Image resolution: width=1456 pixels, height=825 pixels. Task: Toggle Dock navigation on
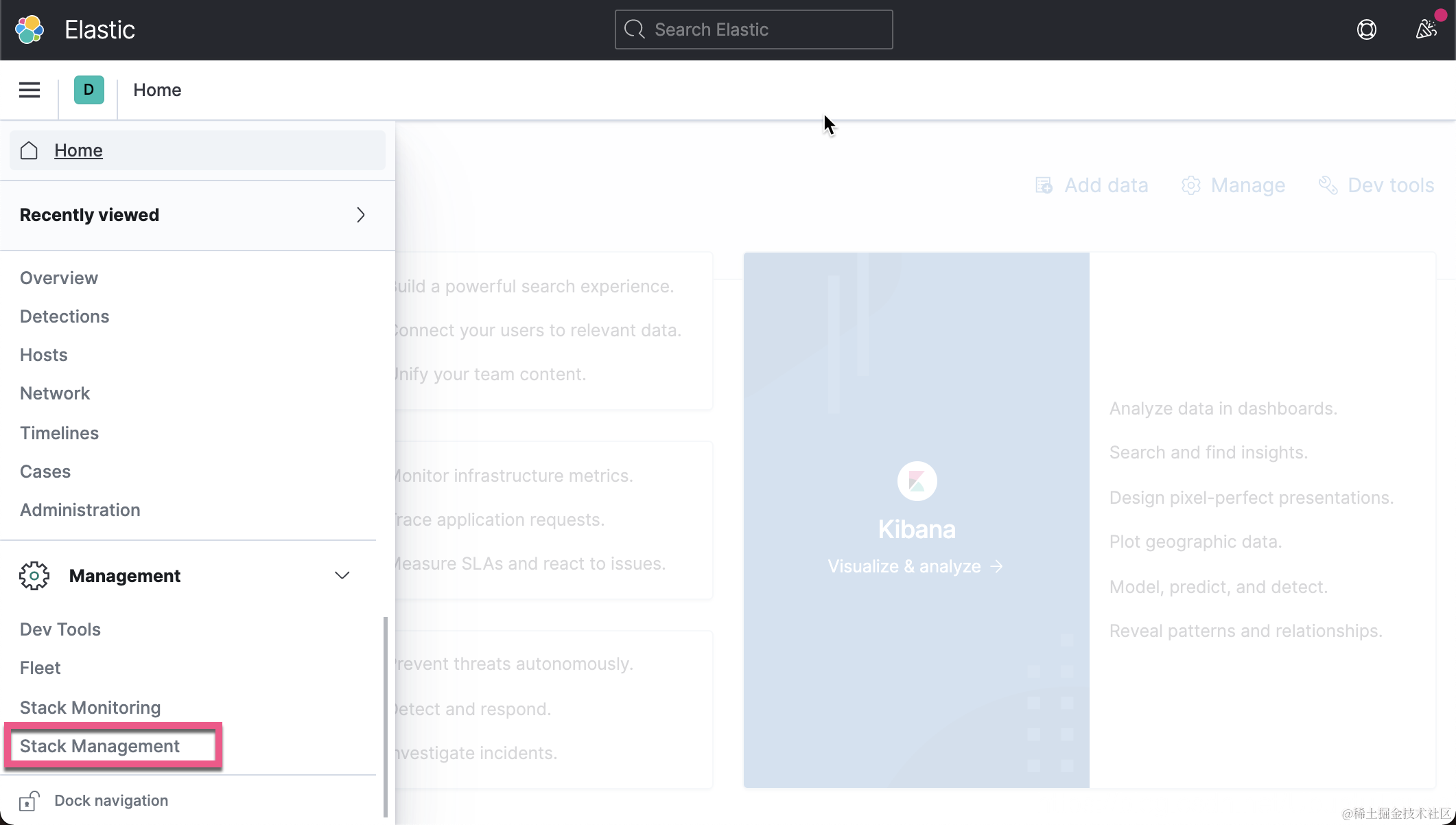point(111,800)
